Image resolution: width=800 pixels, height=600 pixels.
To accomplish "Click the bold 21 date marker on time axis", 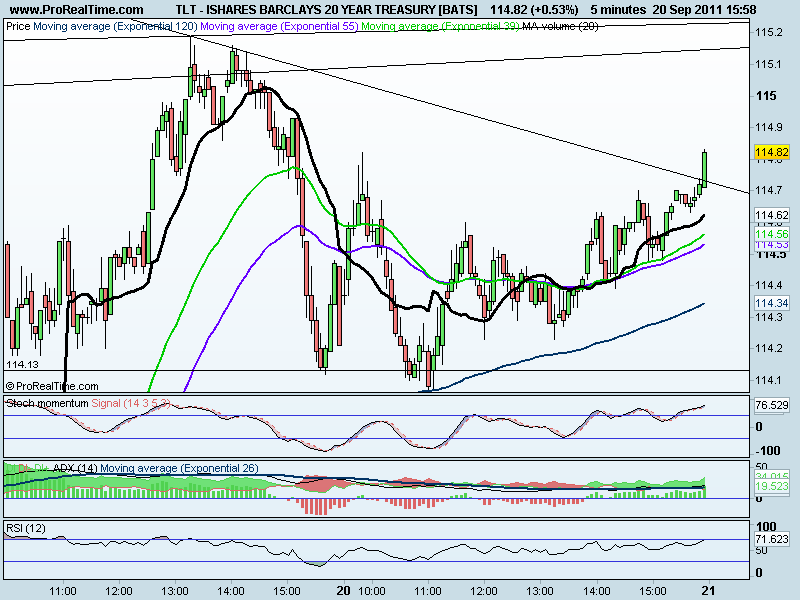I will tap(708, 591).
